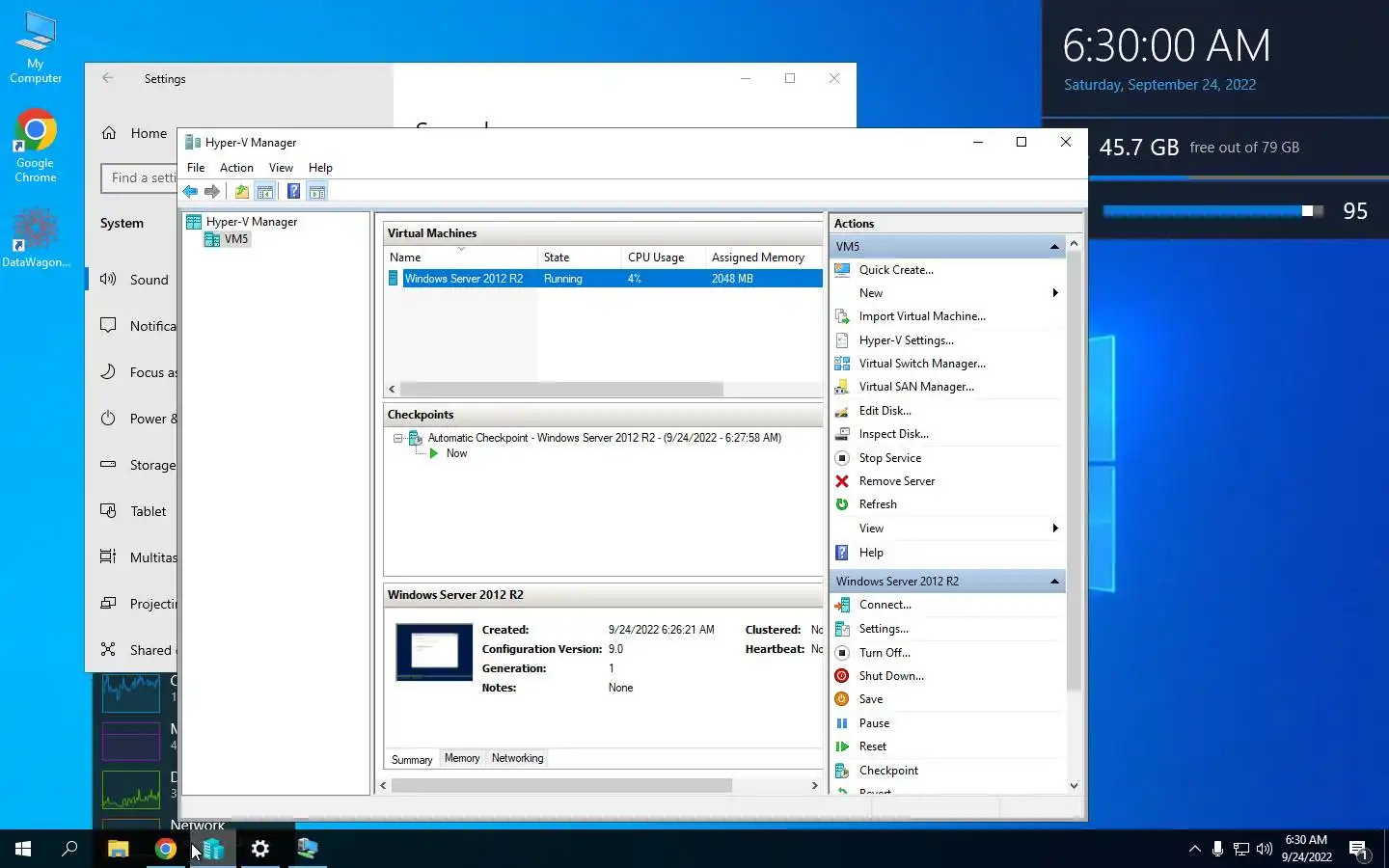The width and height of the screenshot is (1389, 868).
Task: Open Sound in Settings sidebar
Action: coord(133,280)
